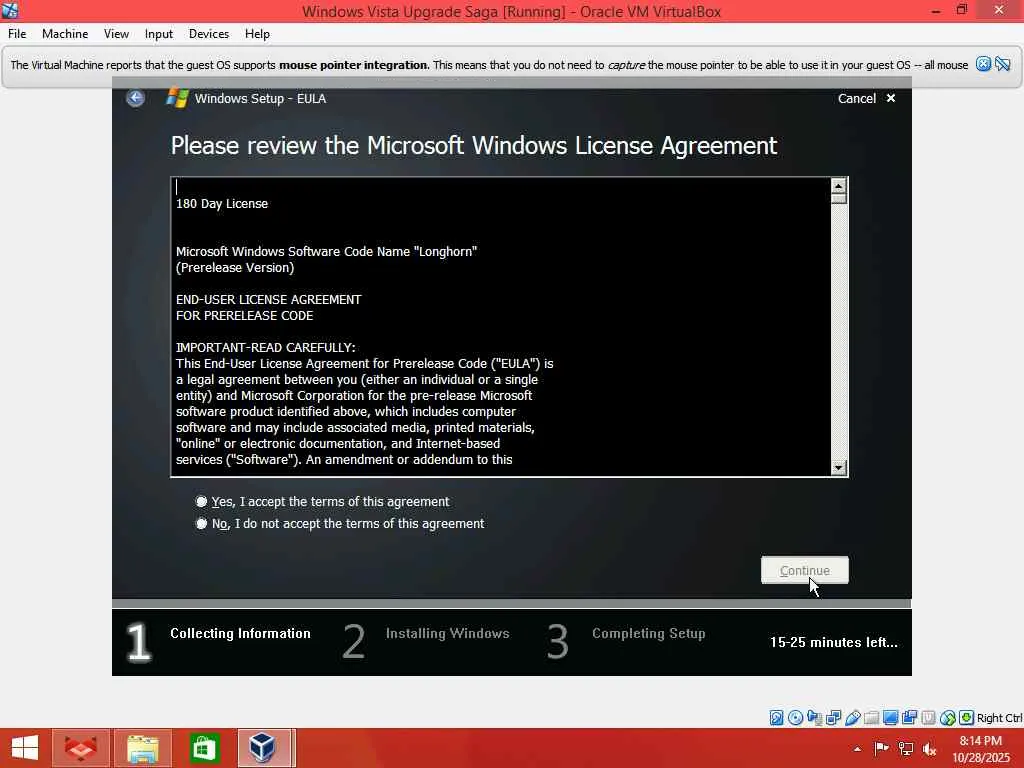Viewport: 1024px width, 768px height.
Task: Click the mouse integration status icon
Action: [948, 718]
